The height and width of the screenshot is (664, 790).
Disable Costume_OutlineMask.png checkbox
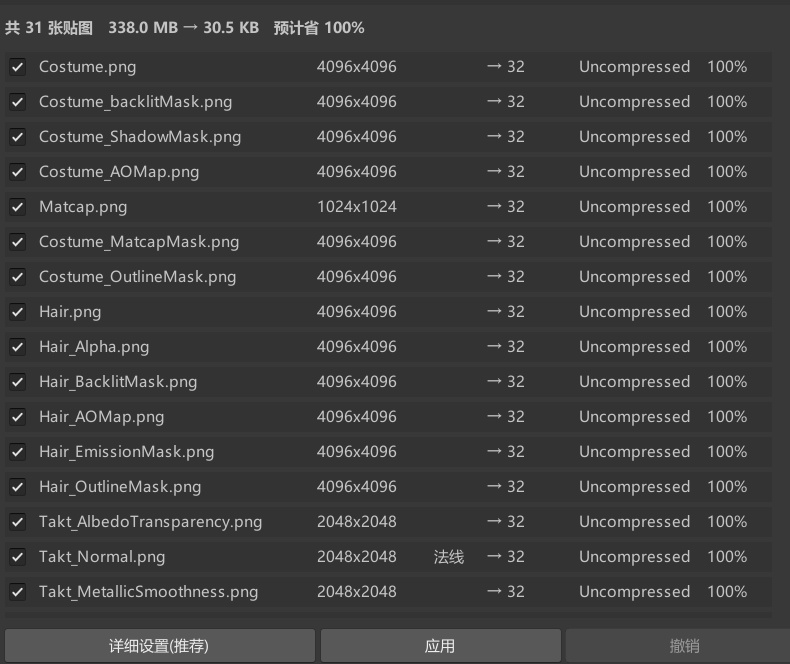tap(18, 277)
